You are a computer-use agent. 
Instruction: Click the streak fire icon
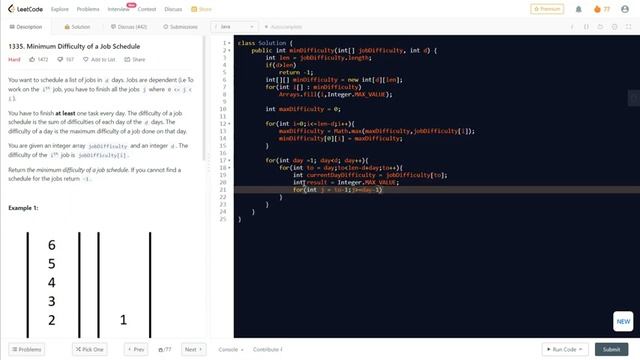point(597,9)
